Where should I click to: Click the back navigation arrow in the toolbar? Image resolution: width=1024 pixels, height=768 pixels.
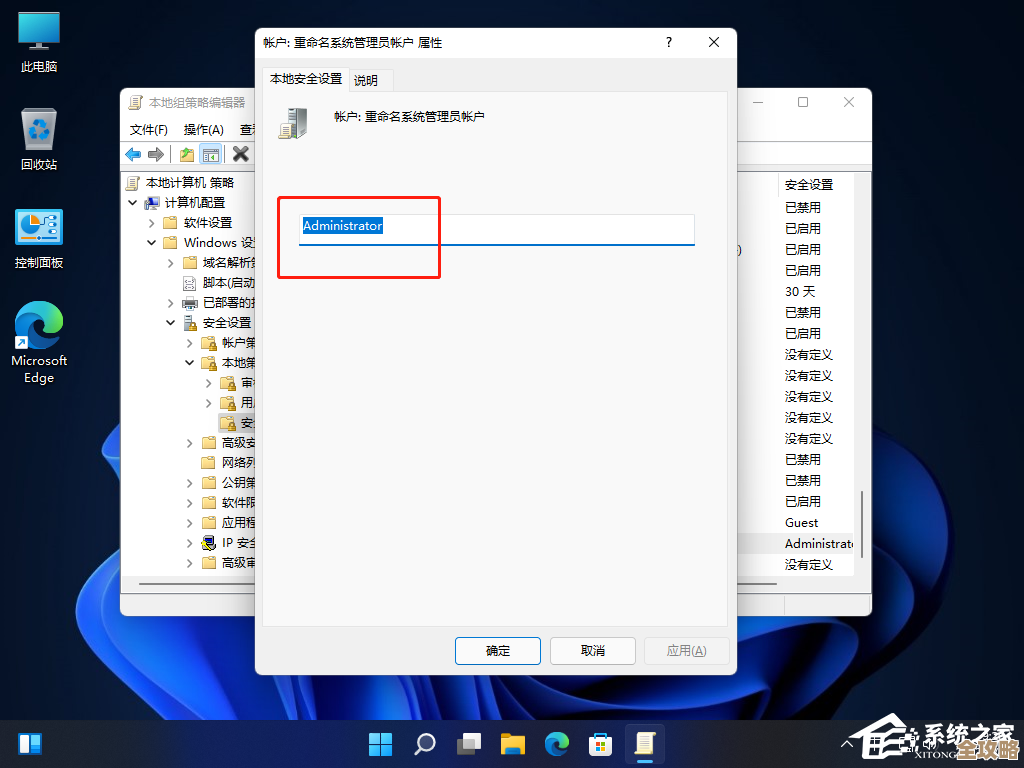click(132, 154)
